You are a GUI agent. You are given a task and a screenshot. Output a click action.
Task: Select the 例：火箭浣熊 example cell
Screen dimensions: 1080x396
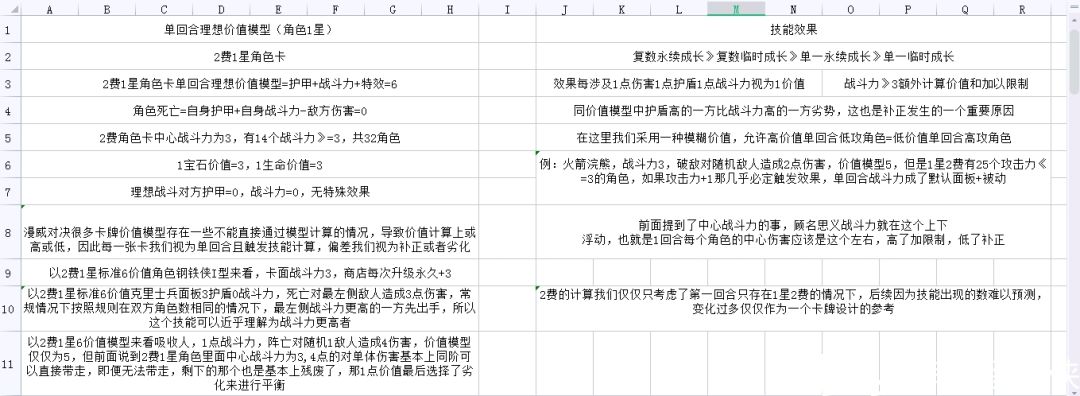[x=793, y=178]
